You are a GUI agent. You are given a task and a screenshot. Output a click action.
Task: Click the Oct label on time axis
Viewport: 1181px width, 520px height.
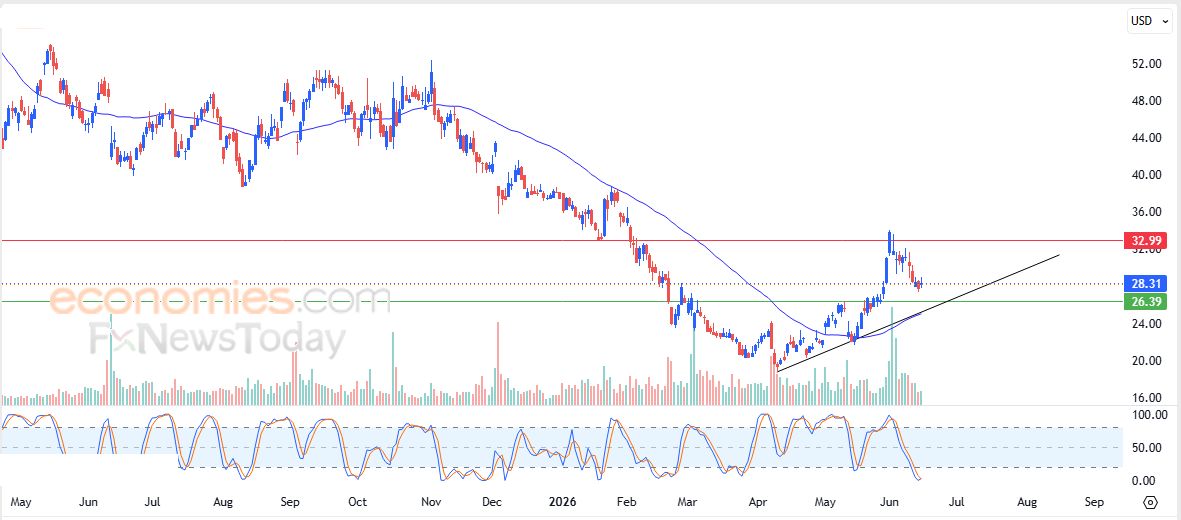[x=358, y=502]
